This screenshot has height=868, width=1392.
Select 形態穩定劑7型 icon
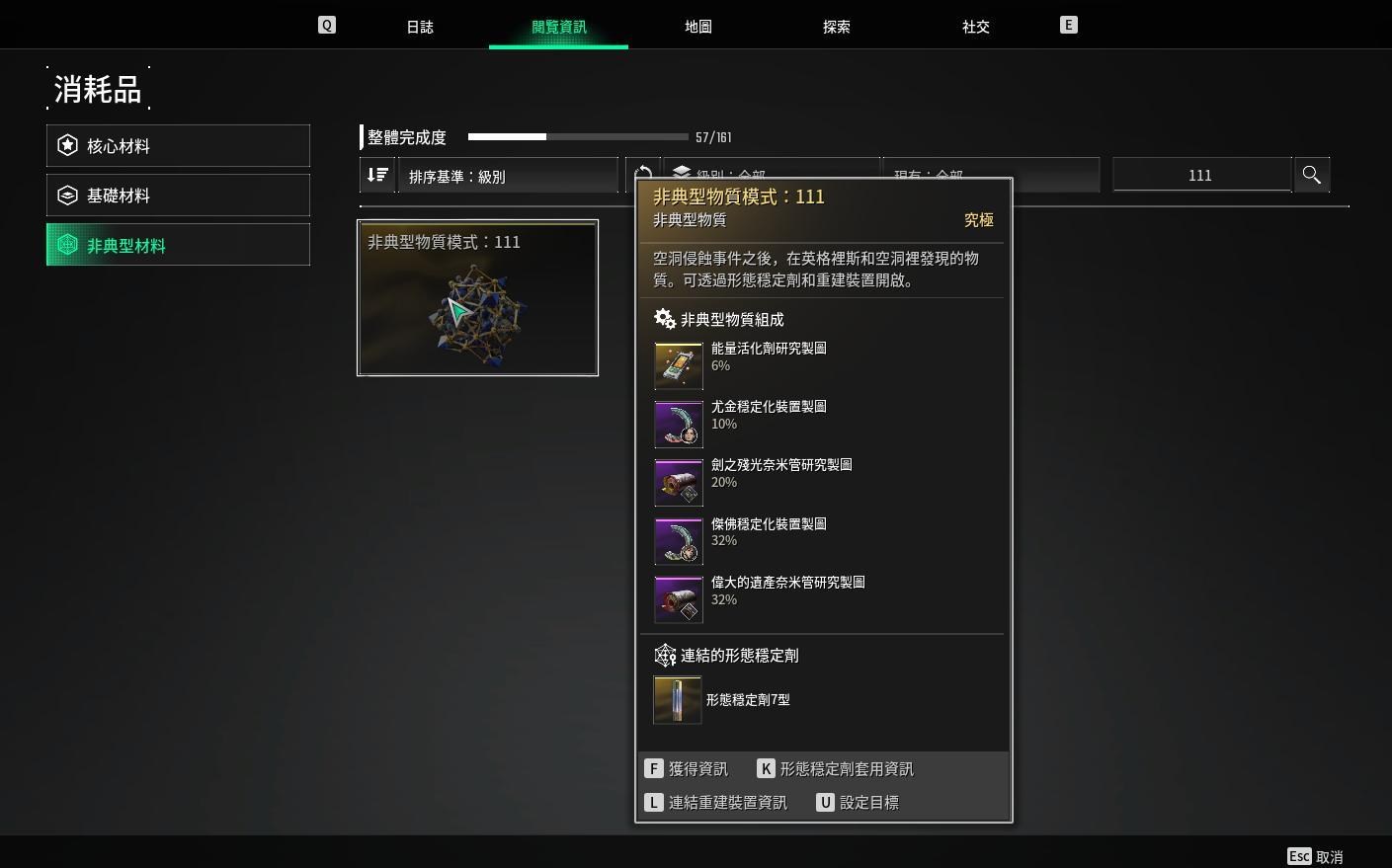[x=678, y=700]
